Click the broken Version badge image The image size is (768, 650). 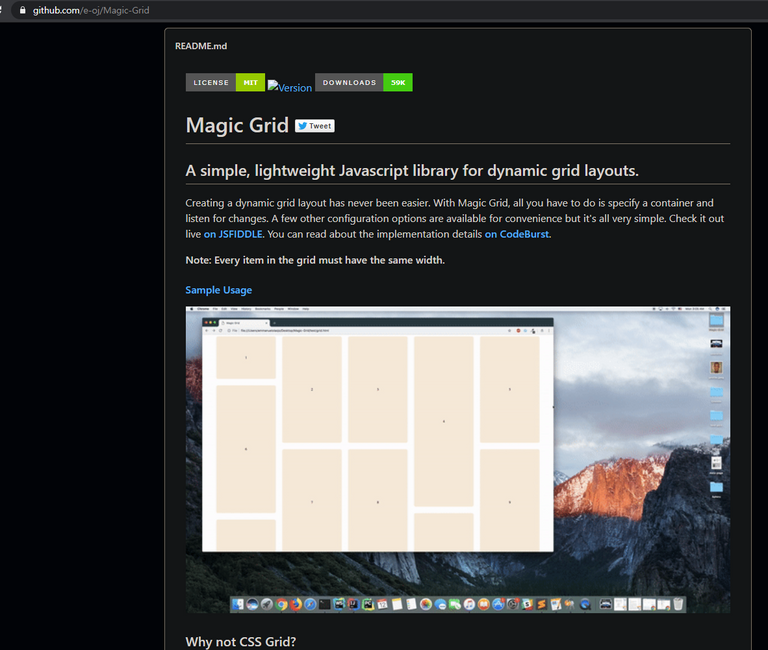[289, 87]
